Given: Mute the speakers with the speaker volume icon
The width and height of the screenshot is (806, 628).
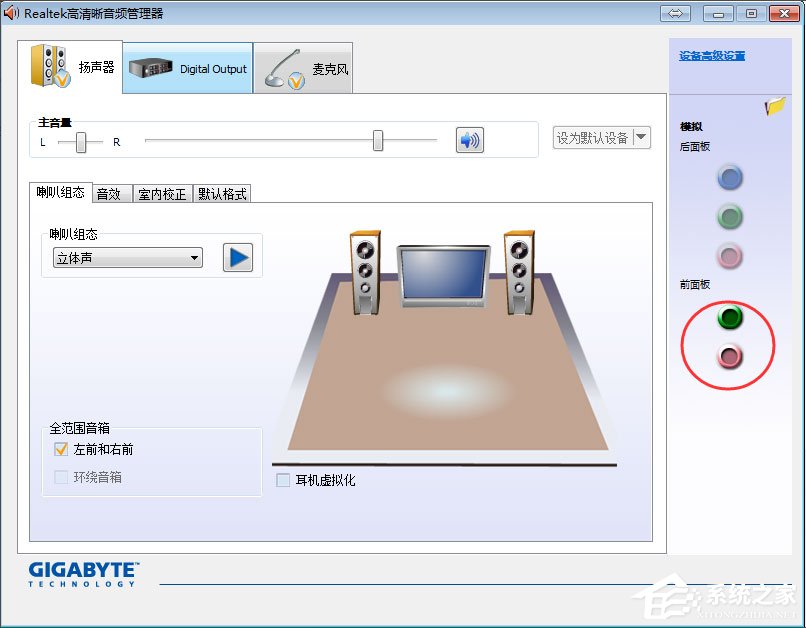Looking at the screenshot, I should point(468,140).
